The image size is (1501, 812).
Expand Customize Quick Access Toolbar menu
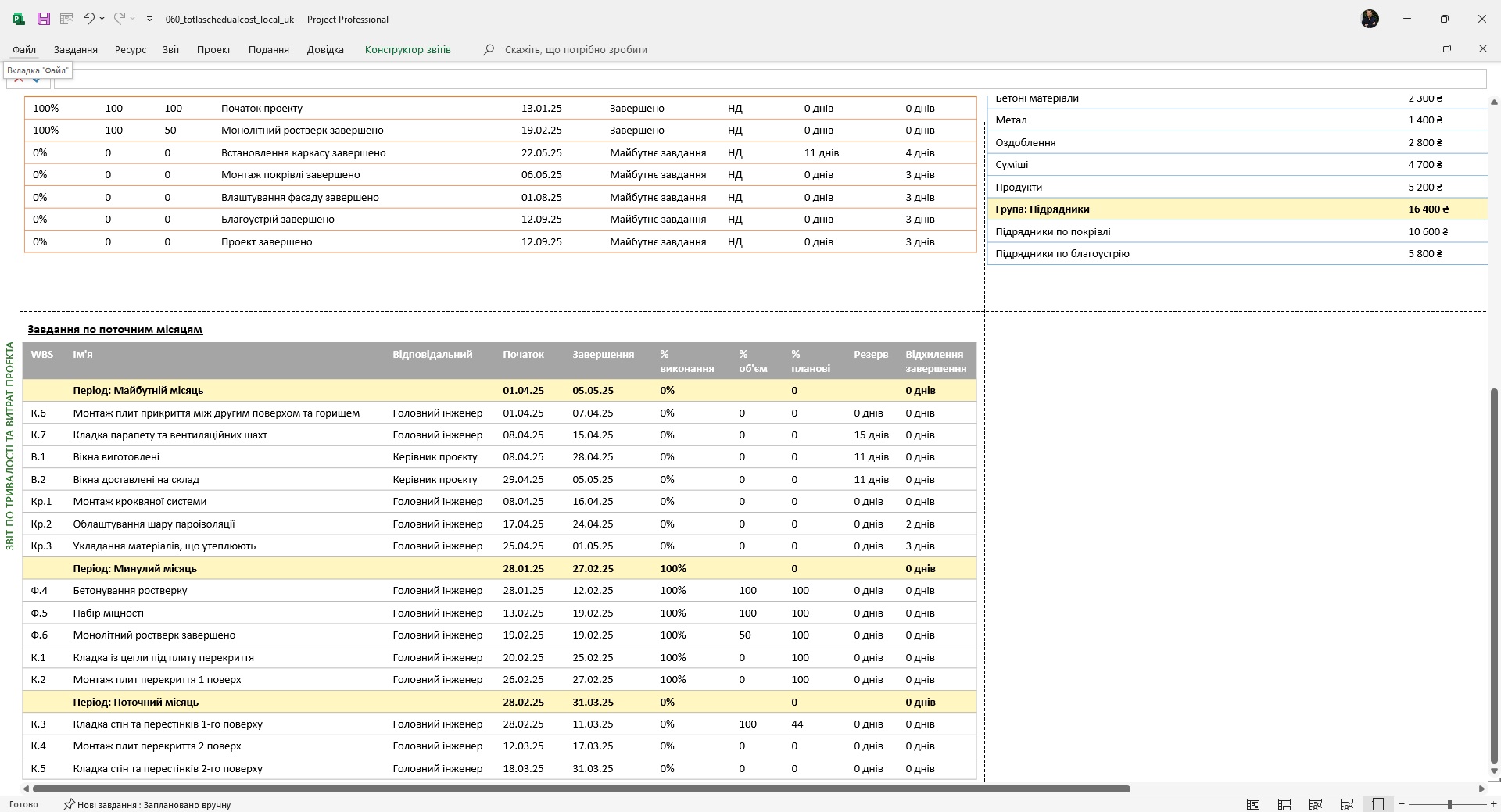coord(149,19)
